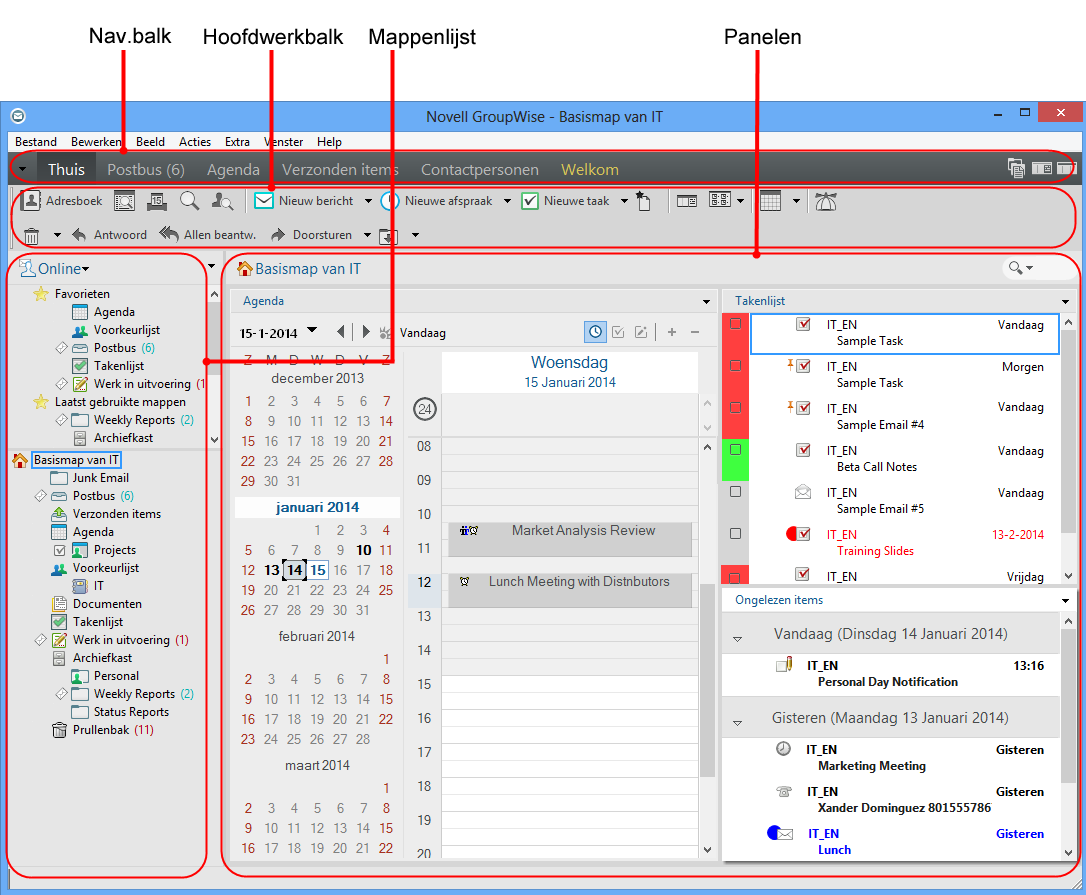Open the Bestand menu
1086x895 pixels.
point(36,141)
